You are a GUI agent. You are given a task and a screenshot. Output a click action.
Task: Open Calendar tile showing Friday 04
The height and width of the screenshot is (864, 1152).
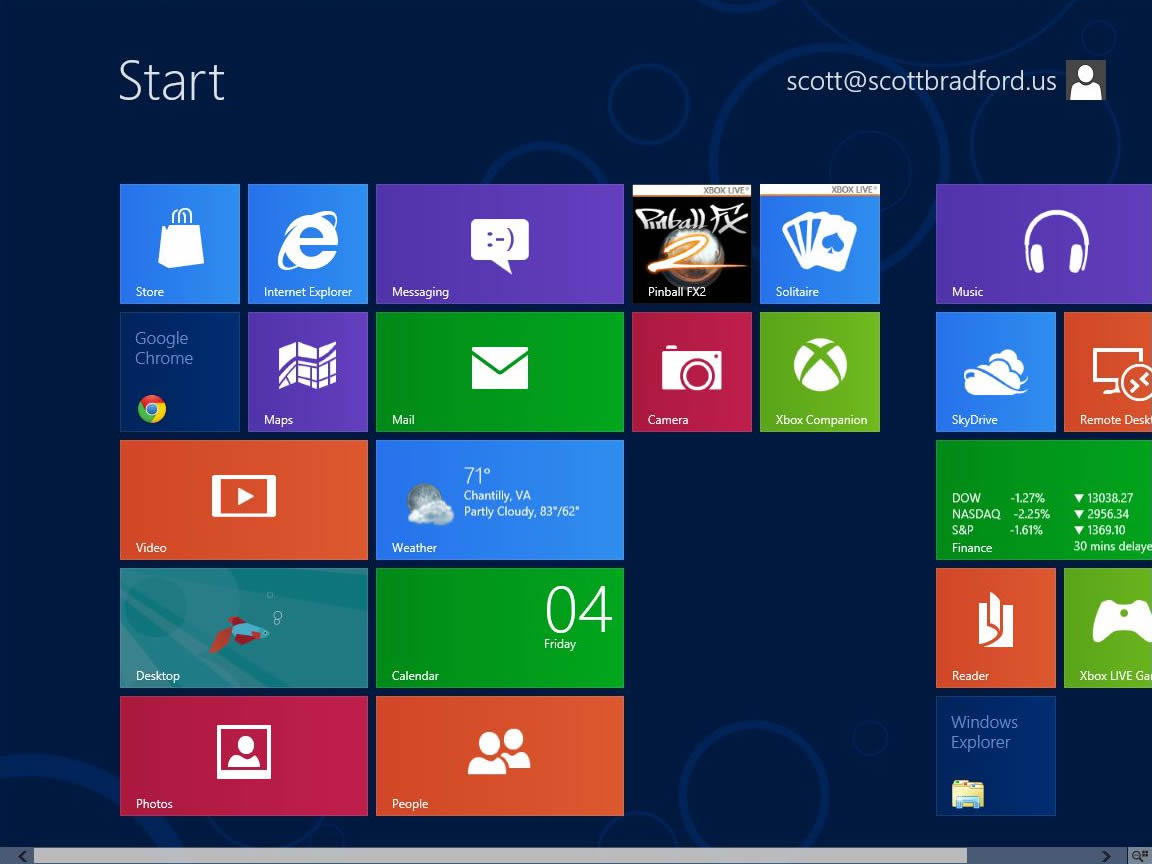tap(500, 628)
